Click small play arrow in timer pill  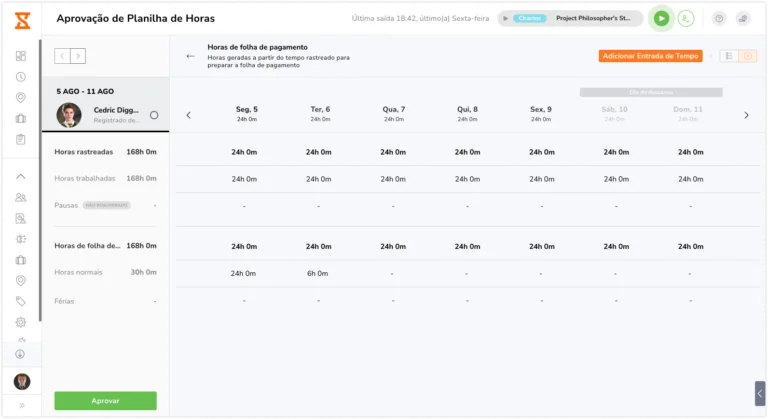pos(505,19)
